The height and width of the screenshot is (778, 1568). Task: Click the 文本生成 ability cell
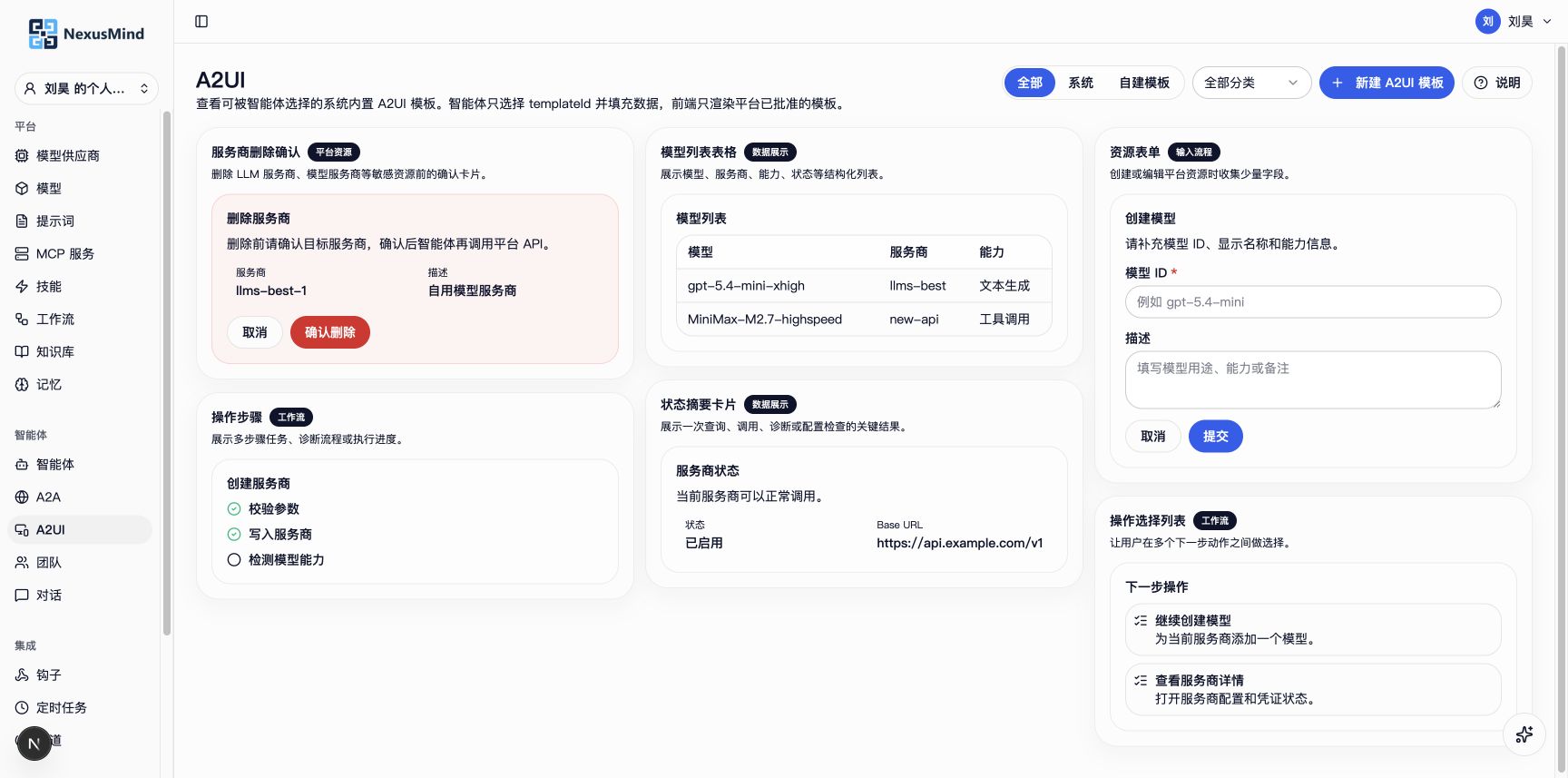(1004, 286)
